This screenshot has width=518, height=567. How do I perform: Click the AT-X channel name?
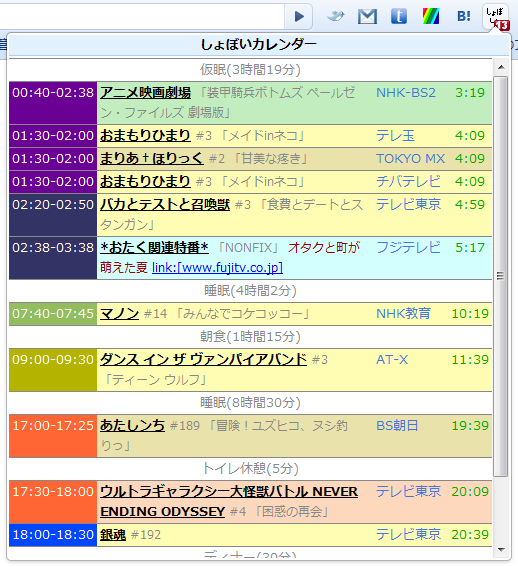392,359
